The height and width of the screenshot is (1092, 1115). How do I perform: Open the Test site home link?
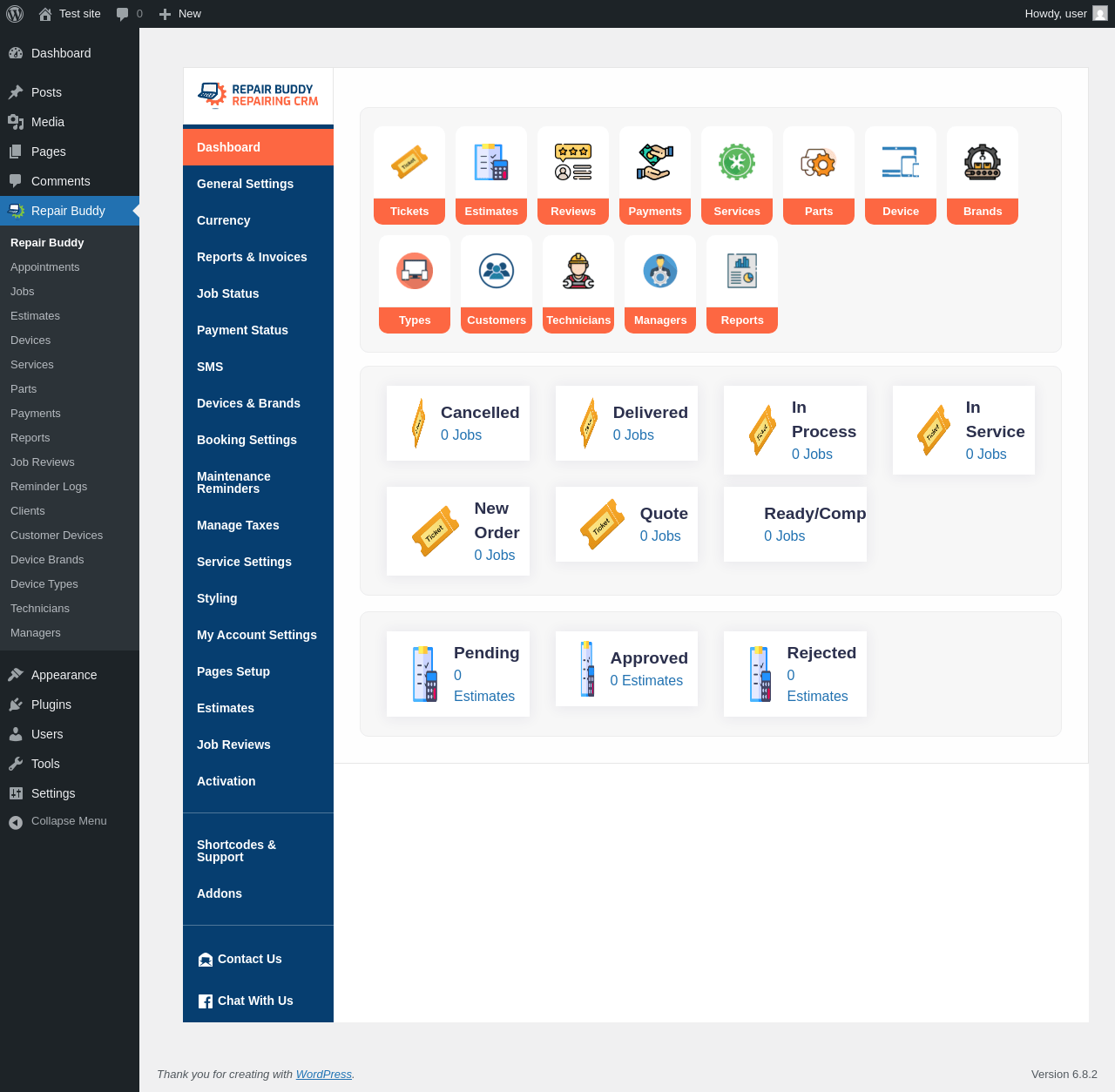(70, 14)
